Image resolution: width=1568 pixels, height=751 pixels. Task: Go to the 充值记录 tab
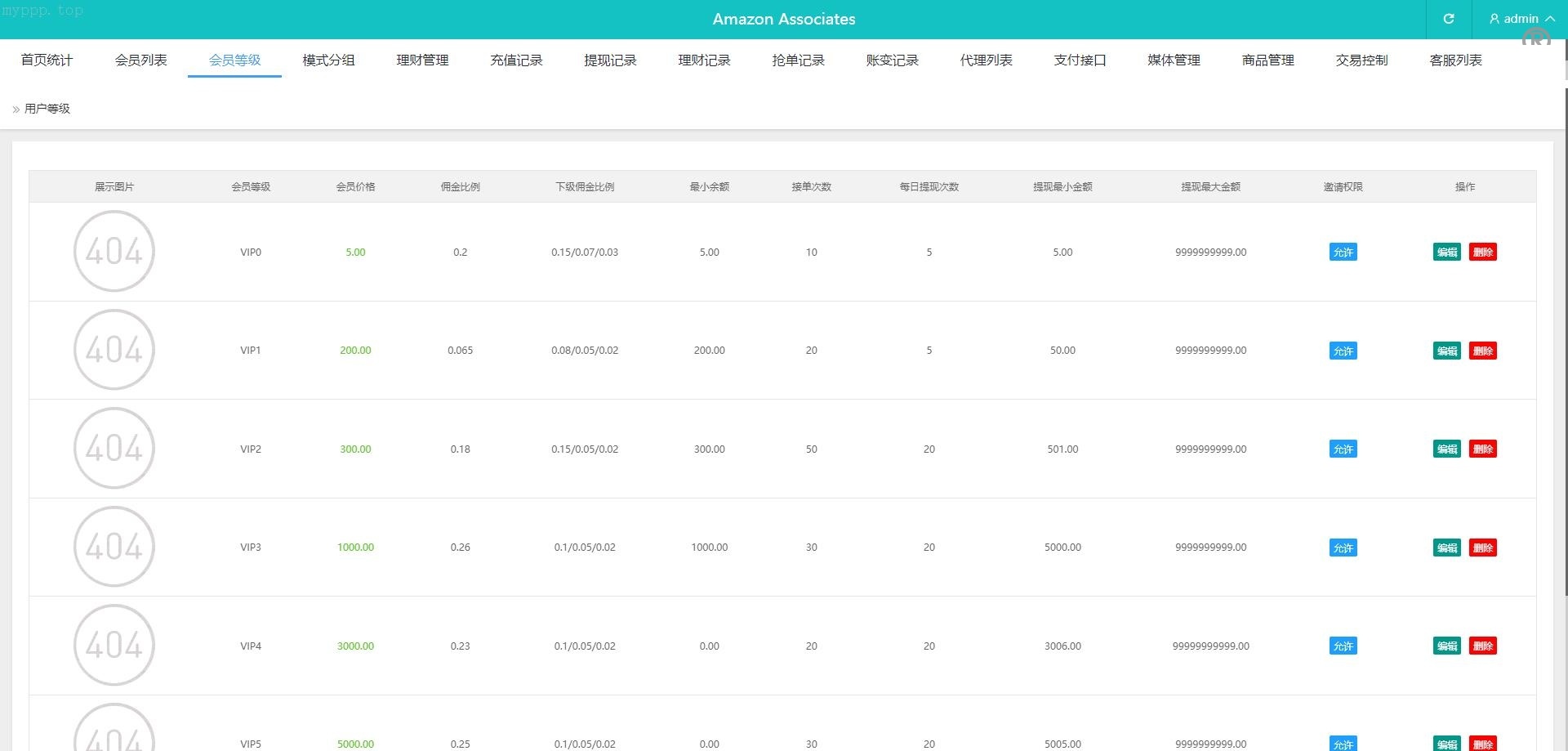[x=516, y=60]
